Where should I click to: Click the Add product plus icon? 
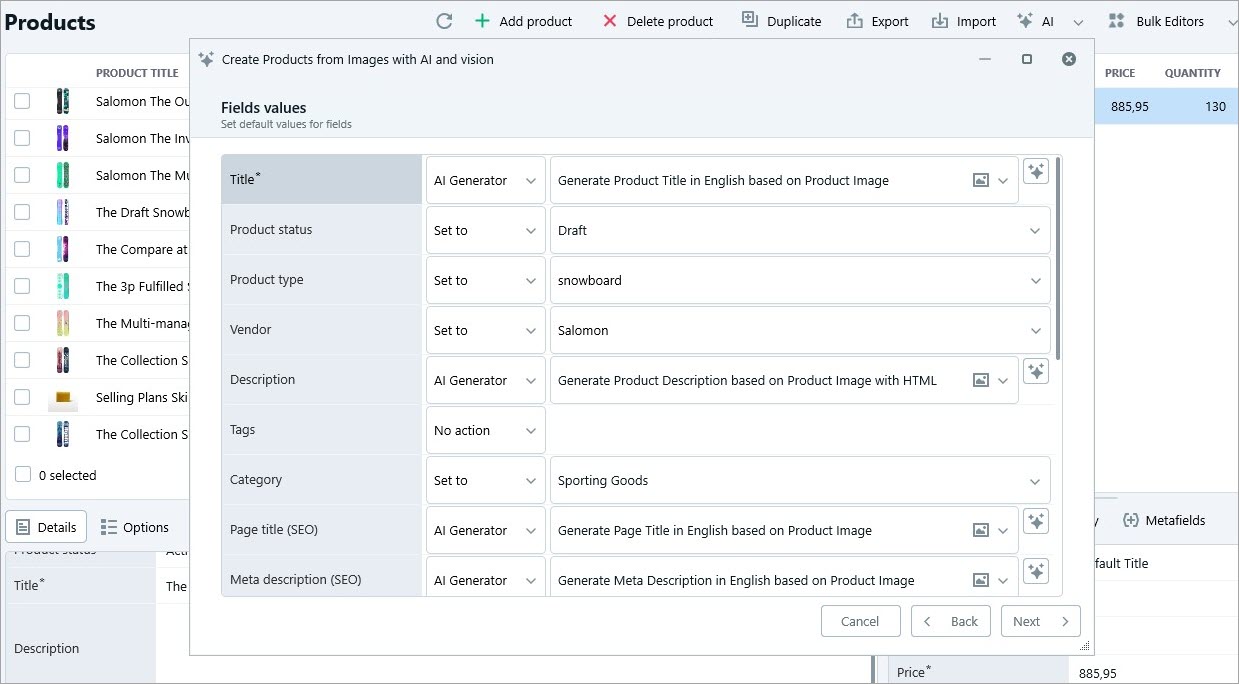[x=482, y=21]
